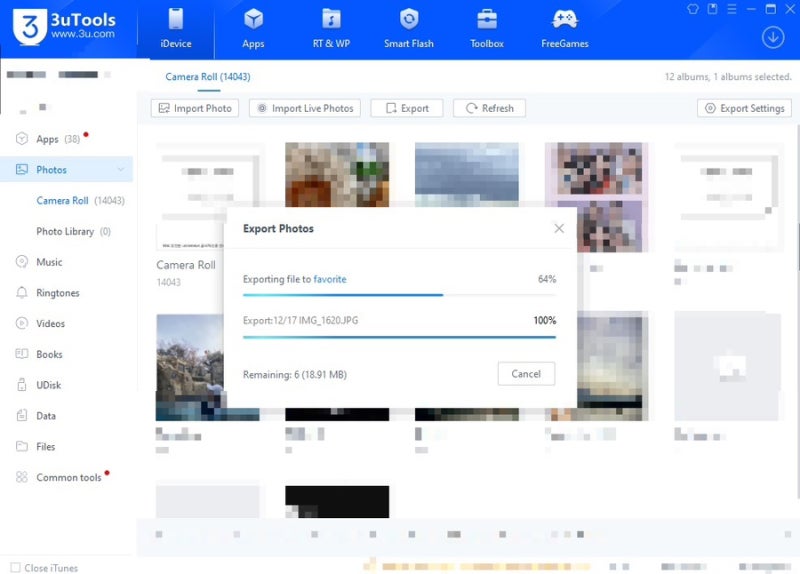Image resolution: width=800 pixels, height=574 pixels.
Task: Open the iDevice tab
Action: tap(176, 29)
